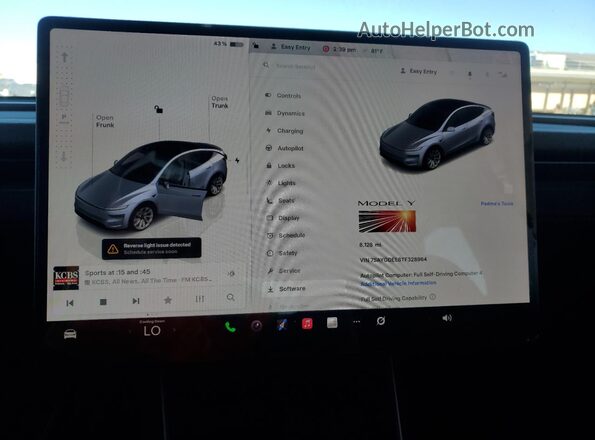Search media with magnifier icon in player
Image resolution: width=595 pixels, height=440 pixels.
(x=230, y=297)
